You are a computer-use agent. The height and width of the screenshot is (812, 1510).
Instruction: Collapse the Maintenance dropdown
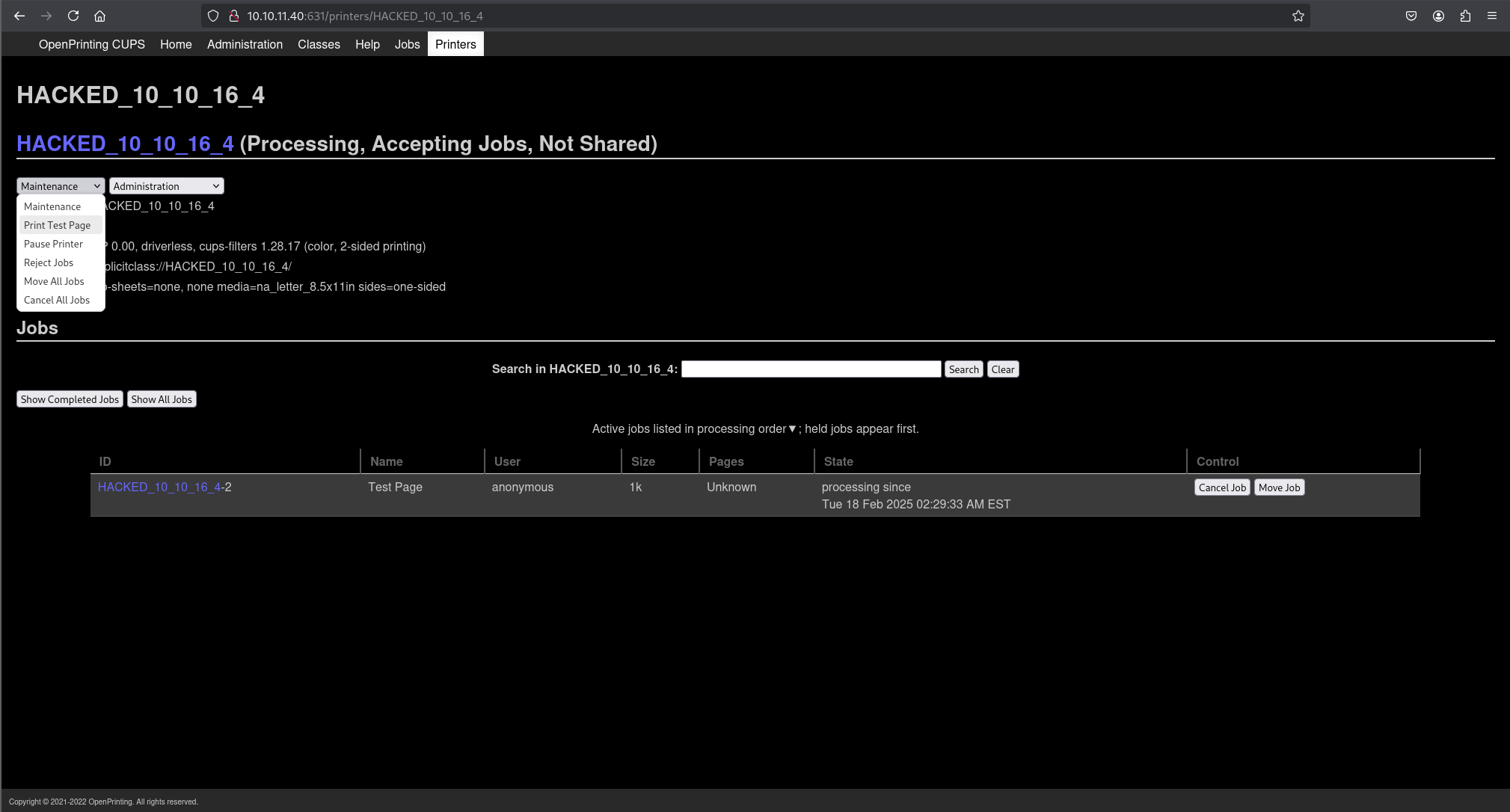(x=61, y=186)
